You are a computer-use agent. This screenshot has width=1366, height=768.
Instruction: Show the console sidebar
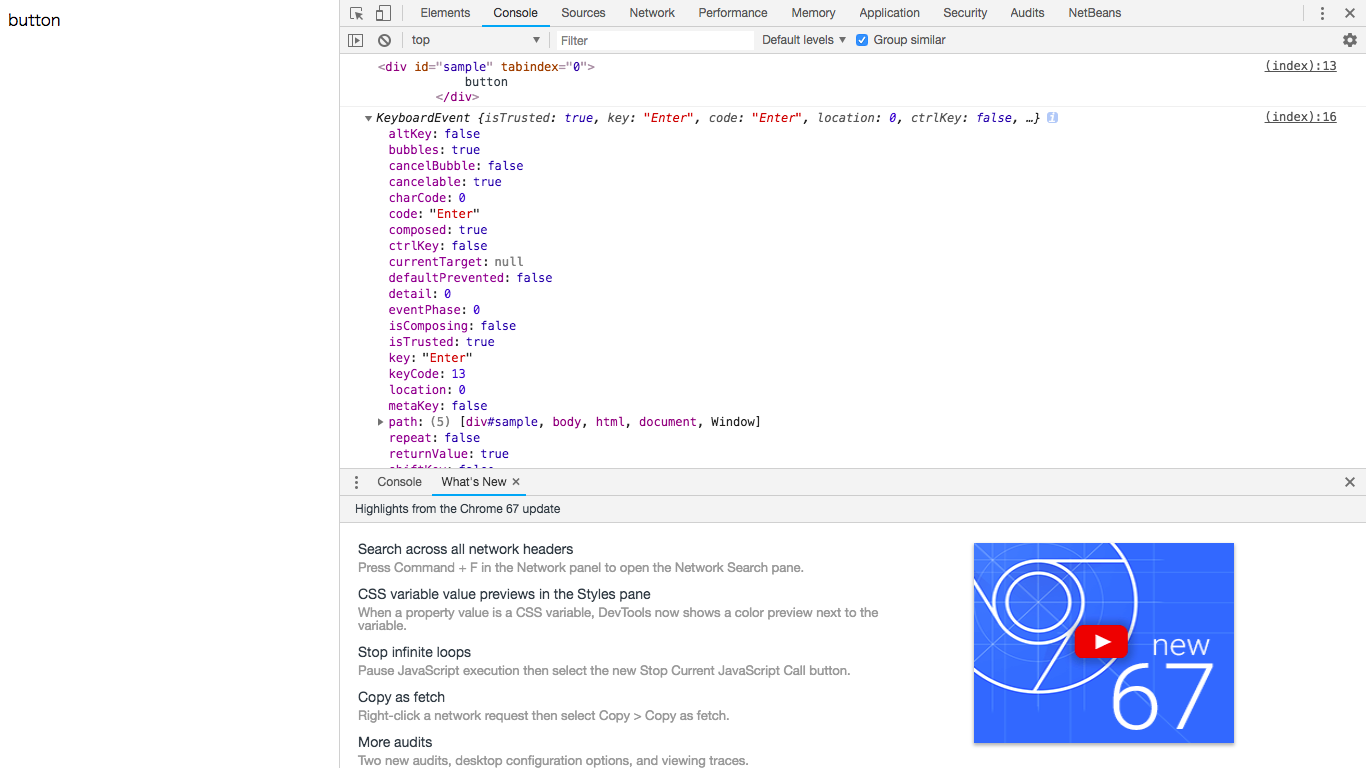pyautogui.click(x=355, y=40)
